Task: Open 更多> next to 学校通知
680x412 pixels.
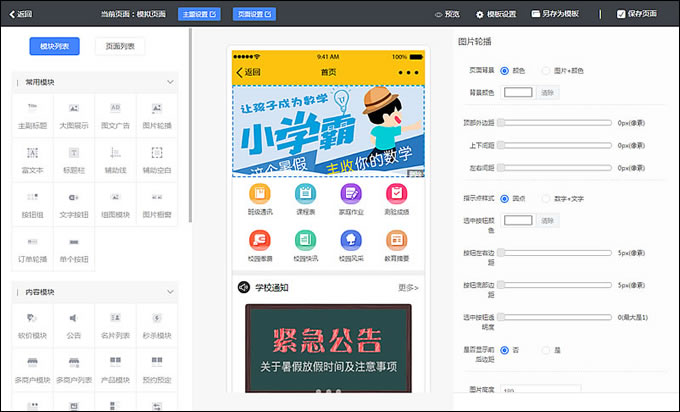Action: (408, 288)
